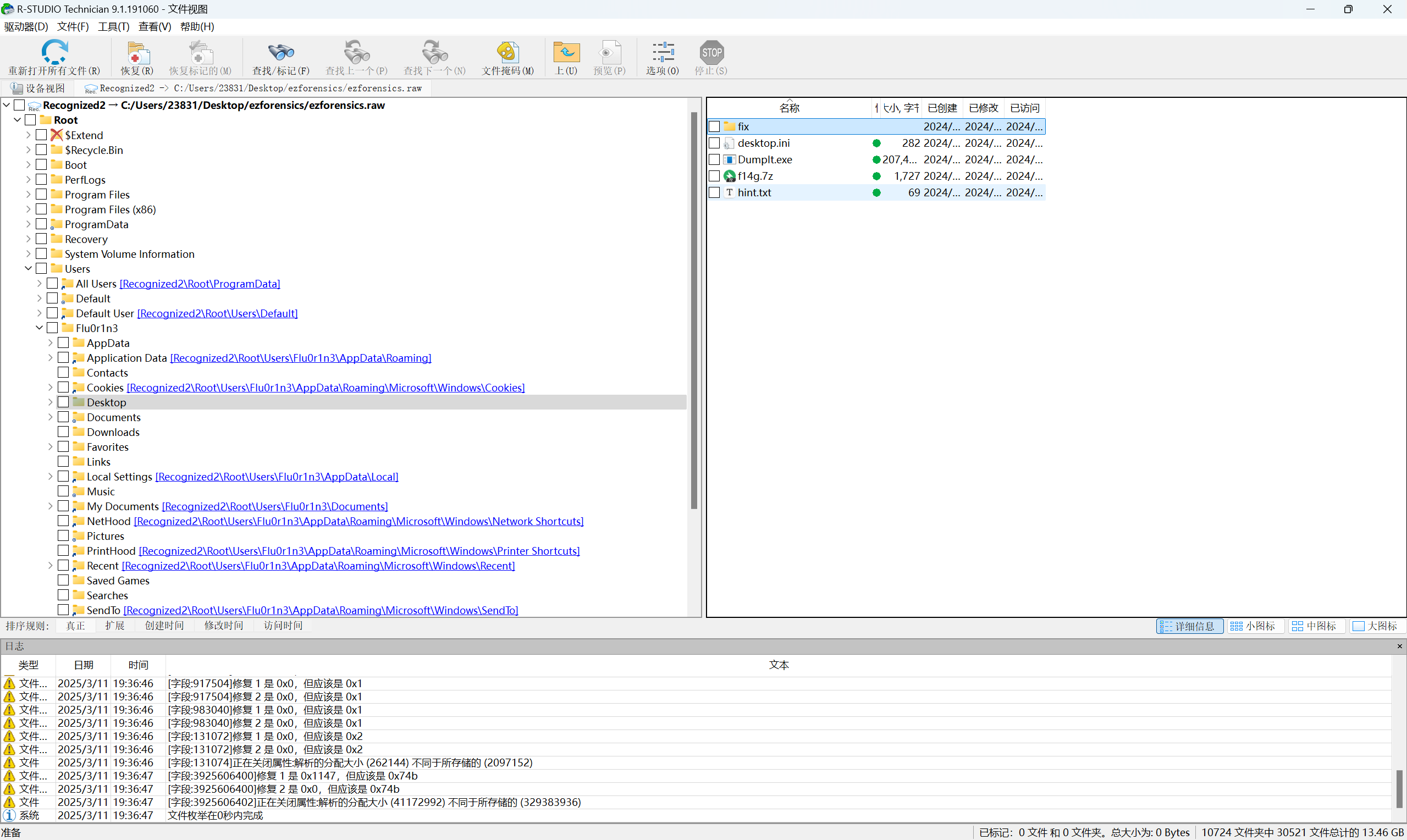Check the desktop.ini file checkbox
This screenshot has height=840, width=1407.
[x=714, y=143]
